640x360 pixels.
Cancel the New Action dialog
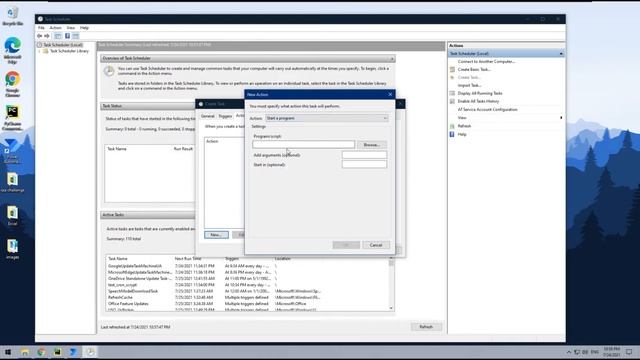[x=376, y=245]
